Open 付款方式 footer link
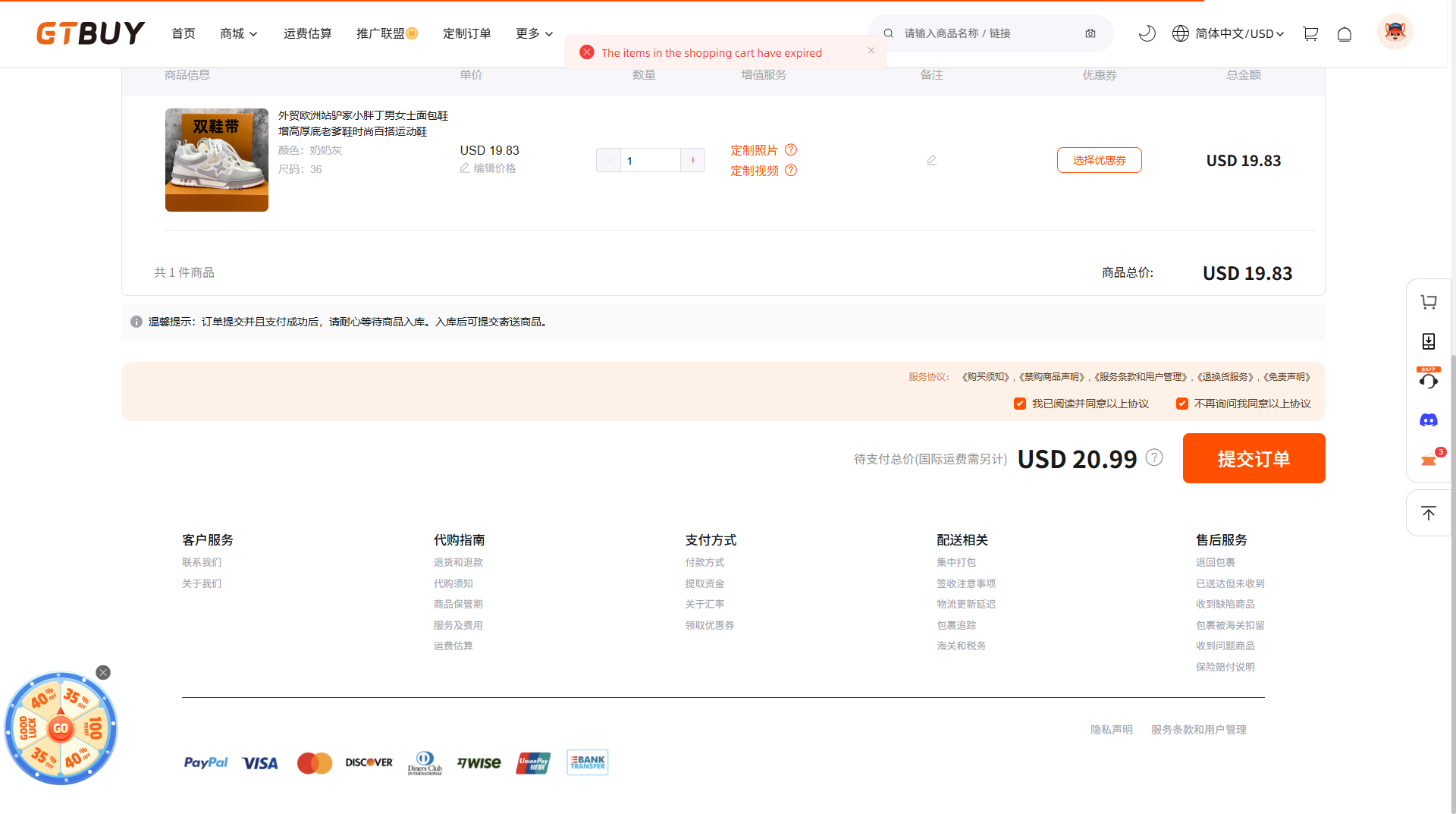The height and width of the screenshot is (814, 1456). 705,562
